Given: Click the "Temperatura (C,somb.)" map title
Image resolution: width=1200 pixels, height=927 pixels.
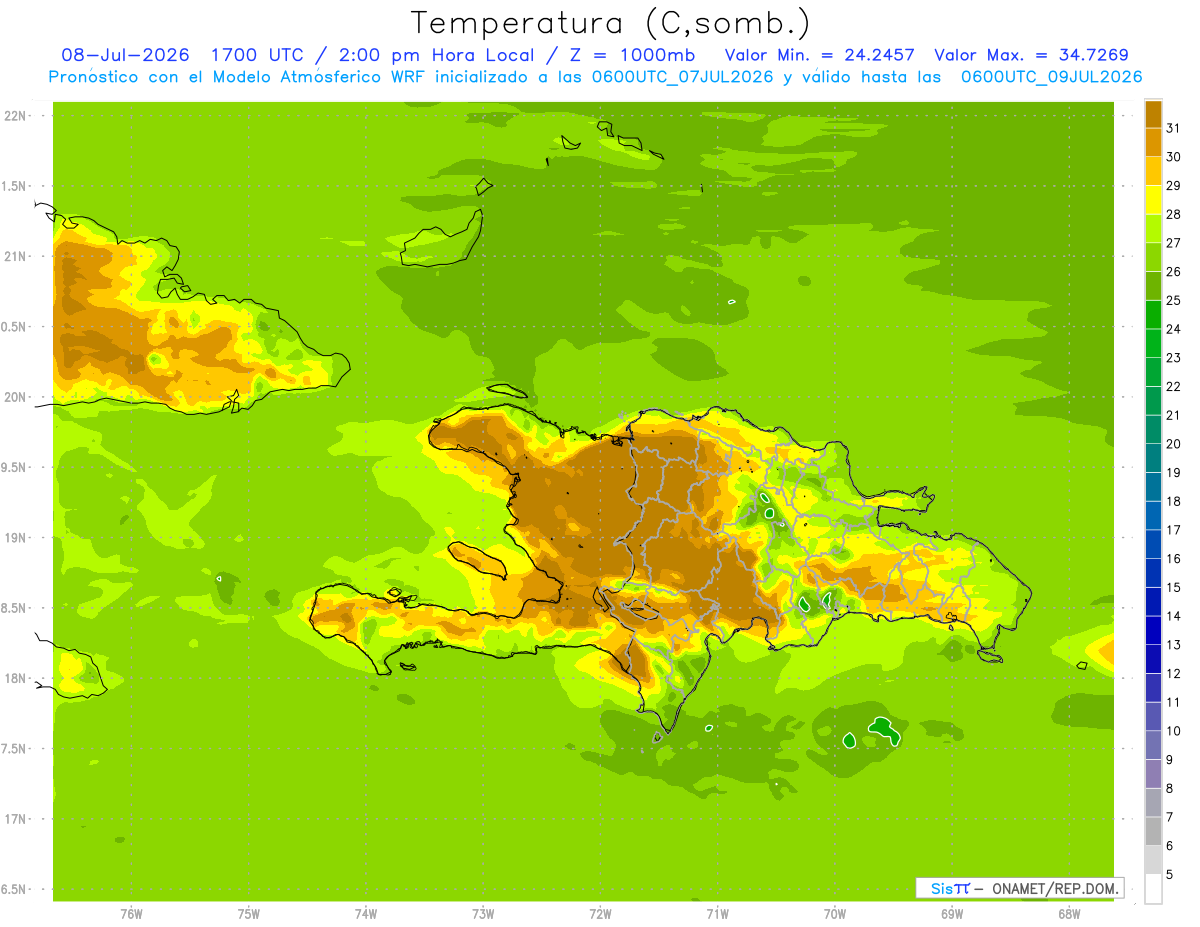Looking at the screenshot, I should pyautogui.click(x=610, y=23).
